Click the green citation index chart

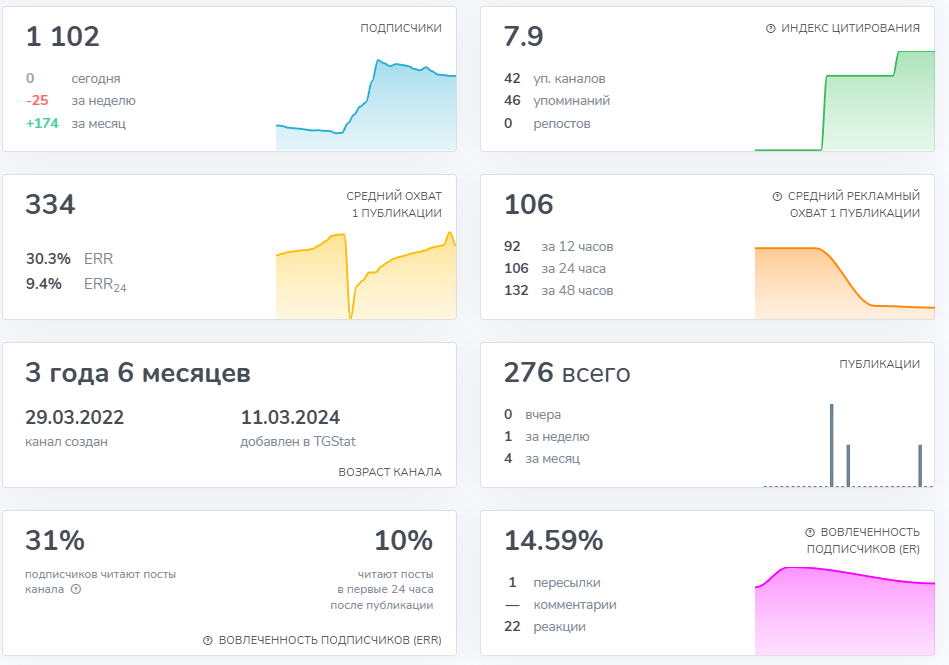845,110
